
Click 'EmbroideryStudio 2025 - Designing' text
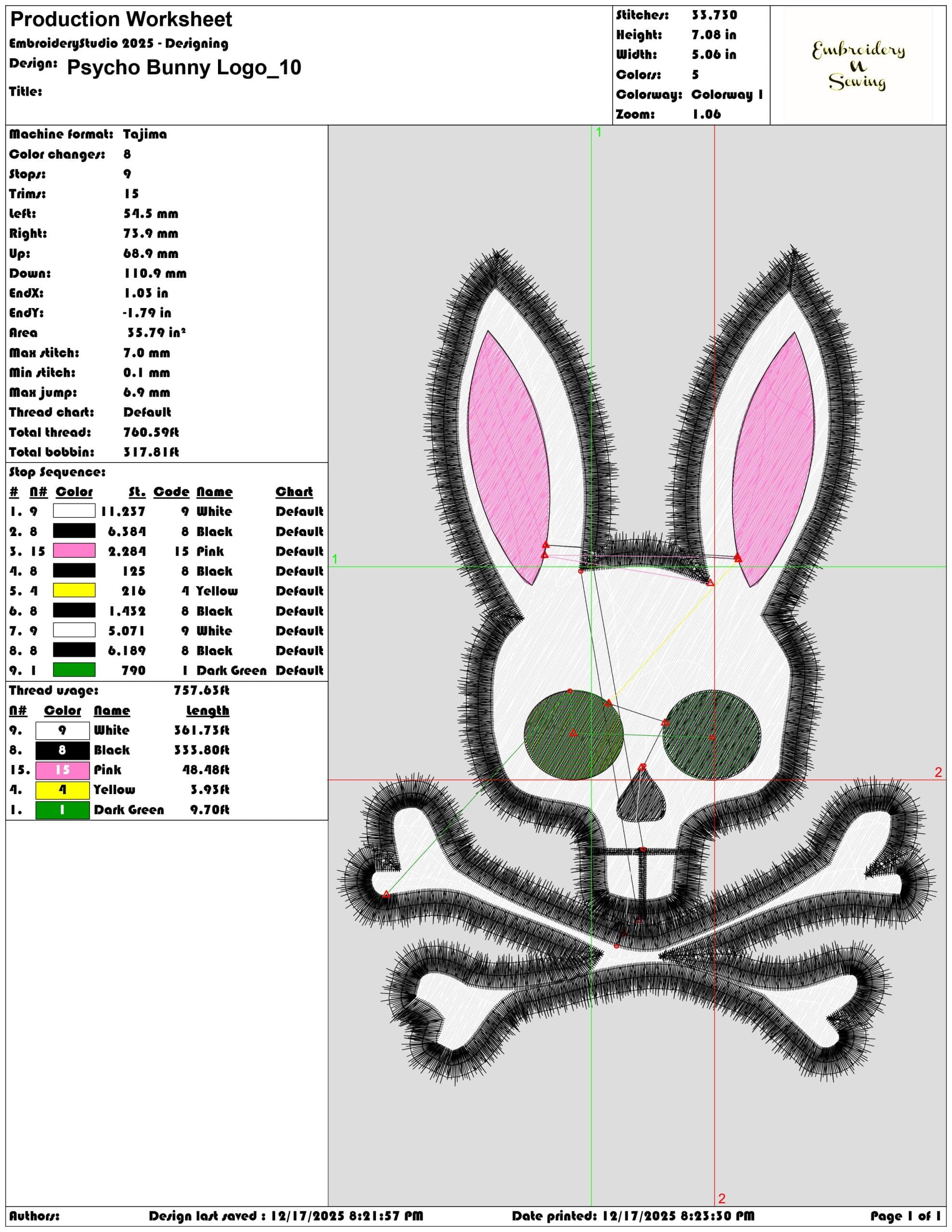[x=118, y=43]
